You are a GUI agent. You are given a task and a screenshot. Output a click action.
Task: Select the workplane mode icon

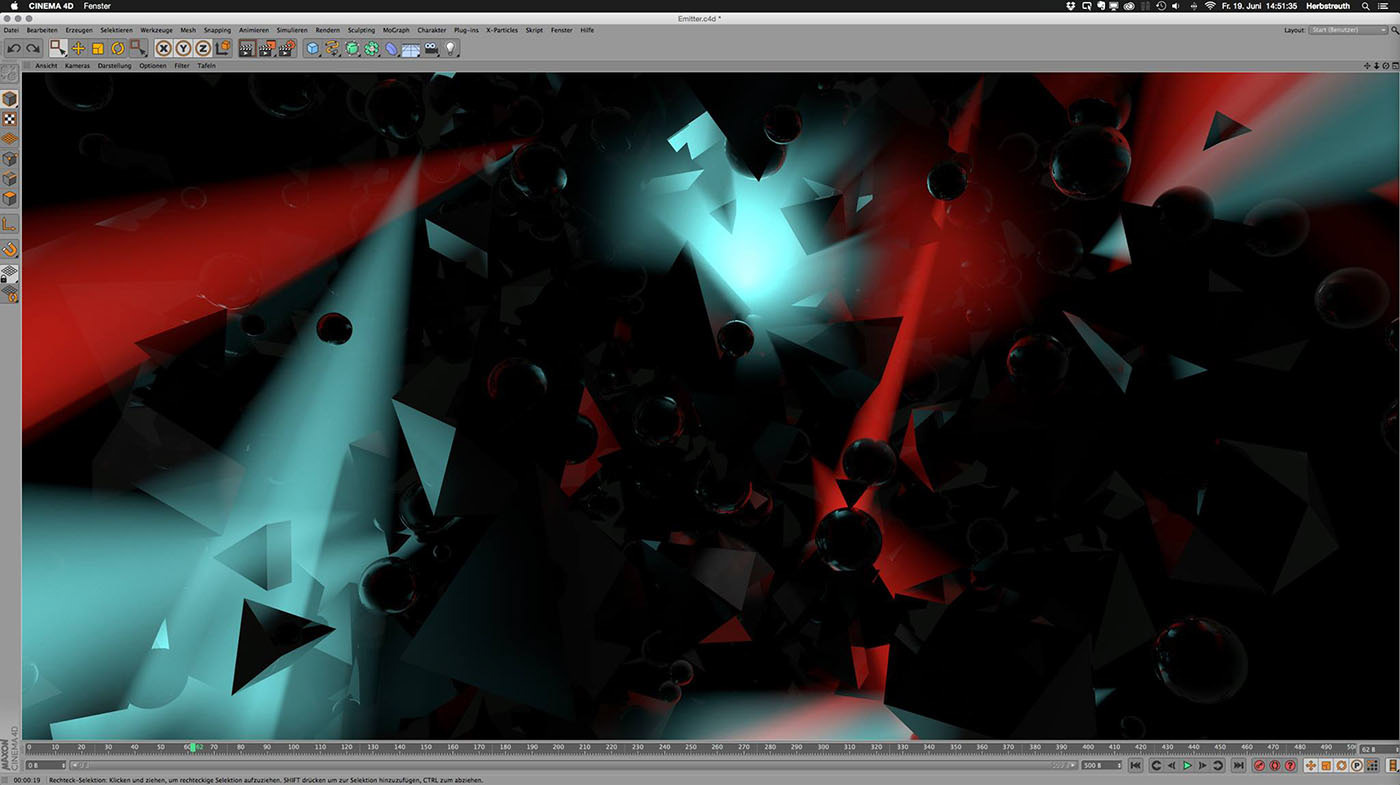tap(10, 138)
